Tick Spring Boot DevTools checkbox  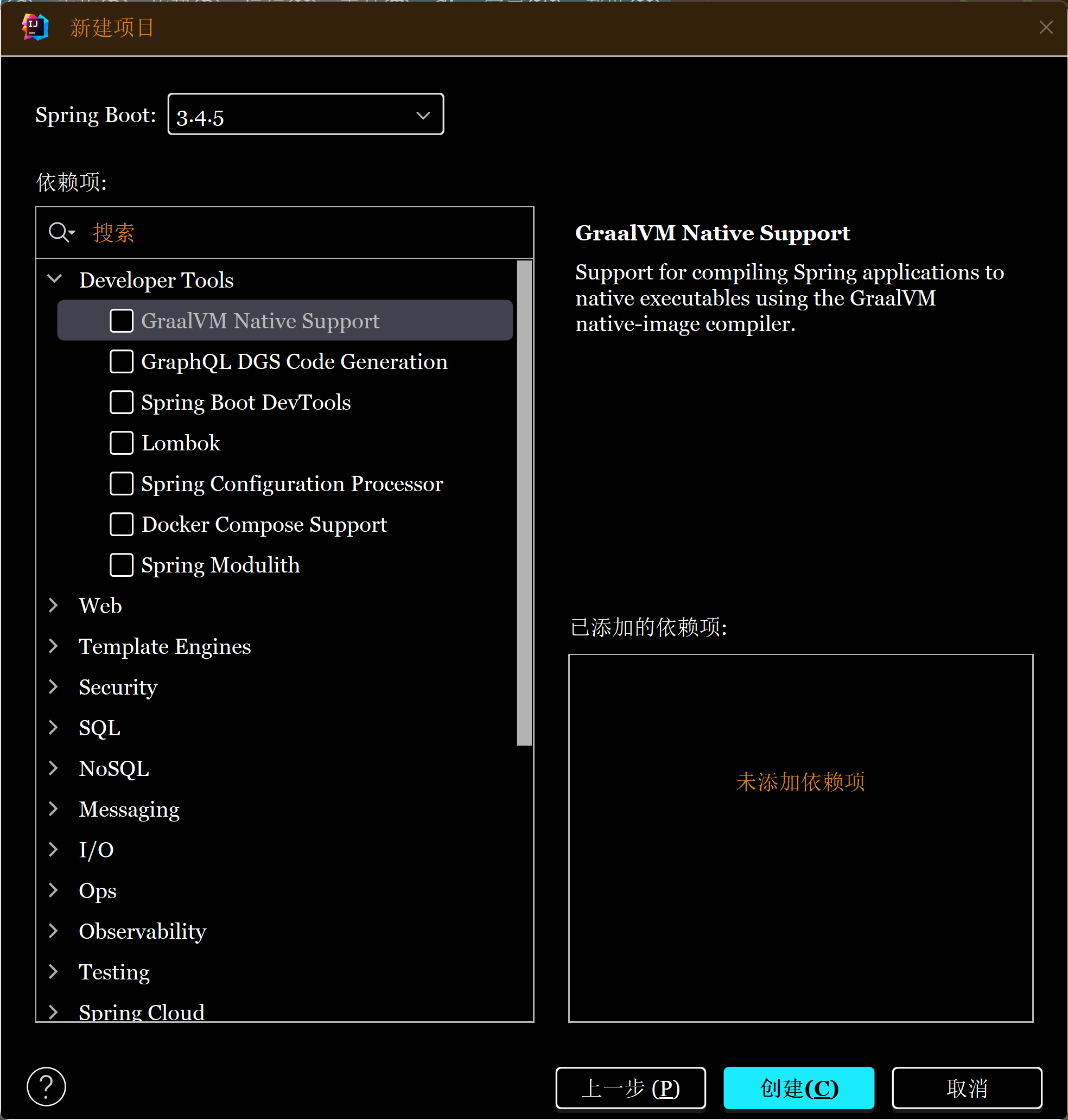pyautogui.click(x=121, y=402)
